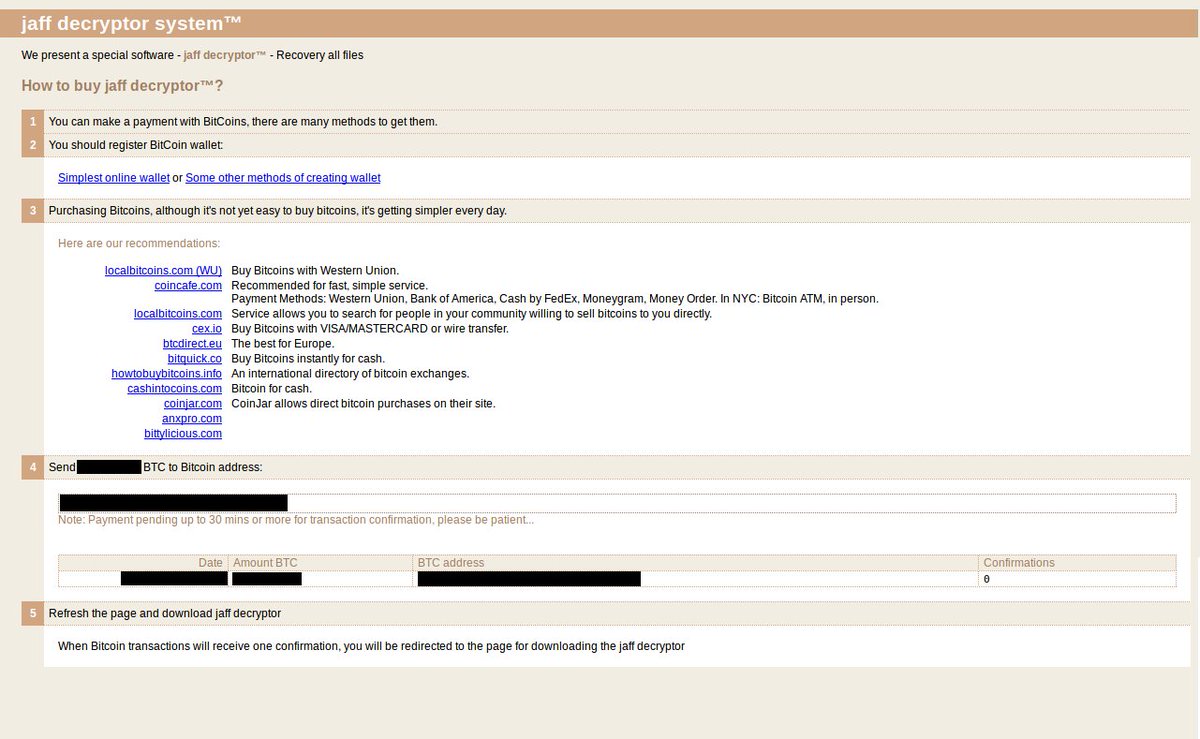Click the CoinJar allows direct bitcoin purchases text
1200x739 pixels.
(x=363, y=404)
